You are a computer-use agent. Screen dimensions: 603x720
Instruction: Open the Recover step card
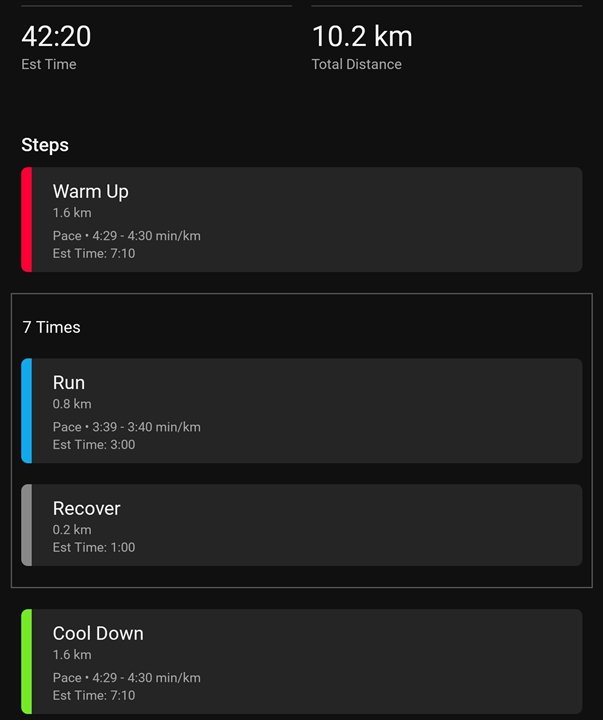coord(302,525)
